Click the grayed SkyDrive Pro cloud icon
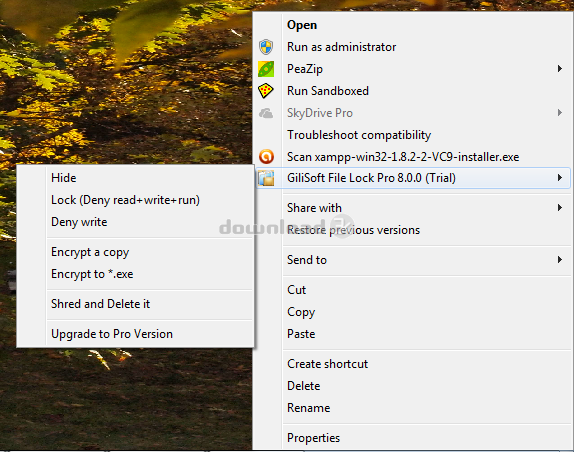Image resolution: width=574 pixels, height=452 pixels. tap(266, 113)
